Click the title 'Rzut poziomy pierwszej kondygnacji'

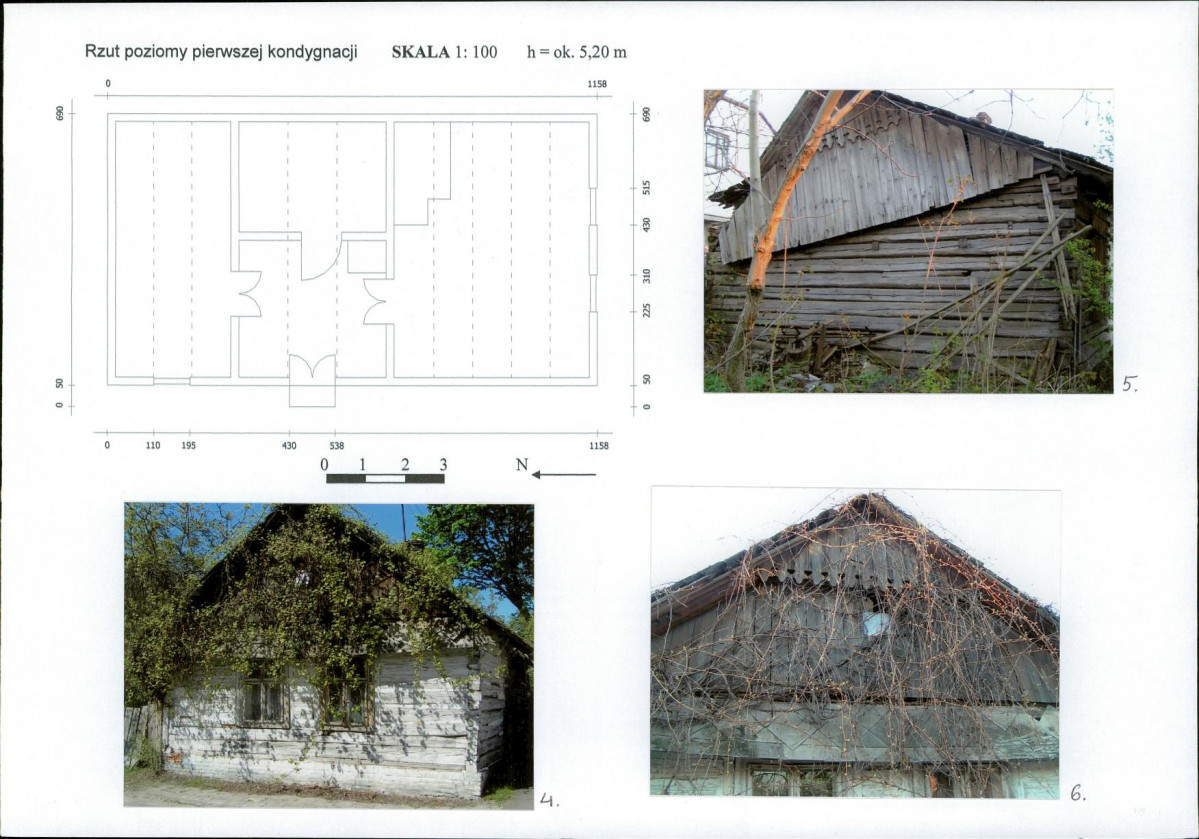click(221, 51)
